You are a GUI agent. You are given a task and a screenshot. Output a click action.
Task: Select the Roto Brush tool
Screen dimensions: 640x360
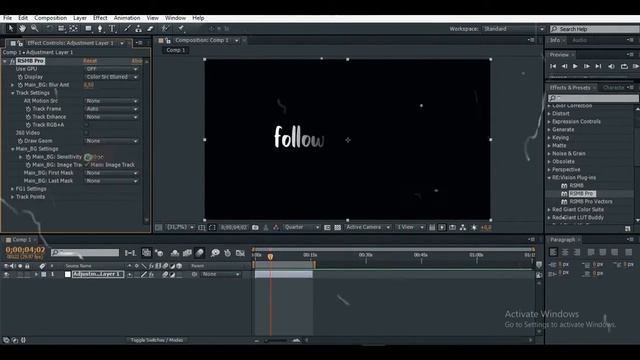coord(165,29)
